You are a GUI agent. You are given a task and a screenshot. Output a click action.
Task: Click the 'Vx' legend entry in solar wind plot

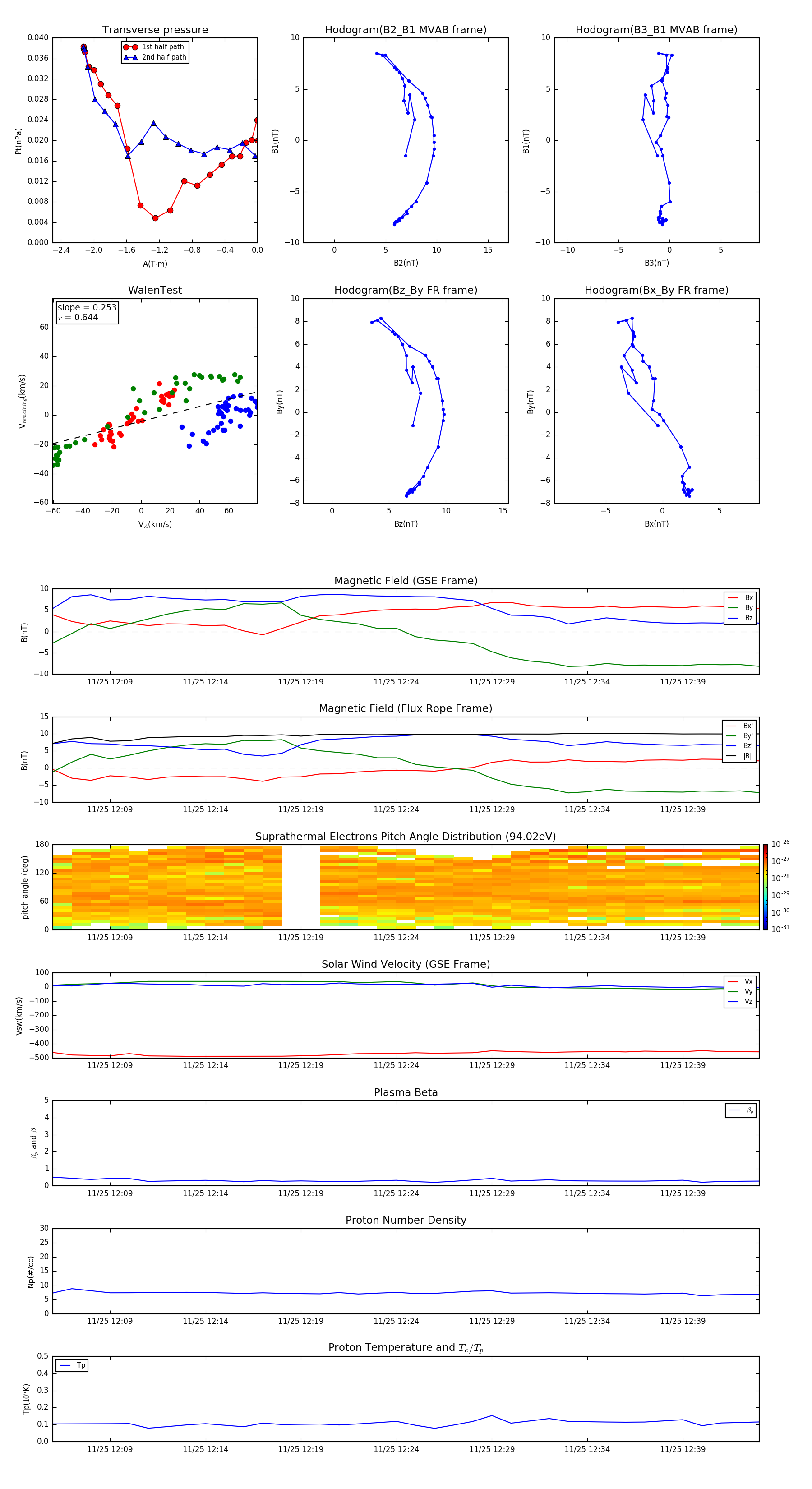coord(740,982)
